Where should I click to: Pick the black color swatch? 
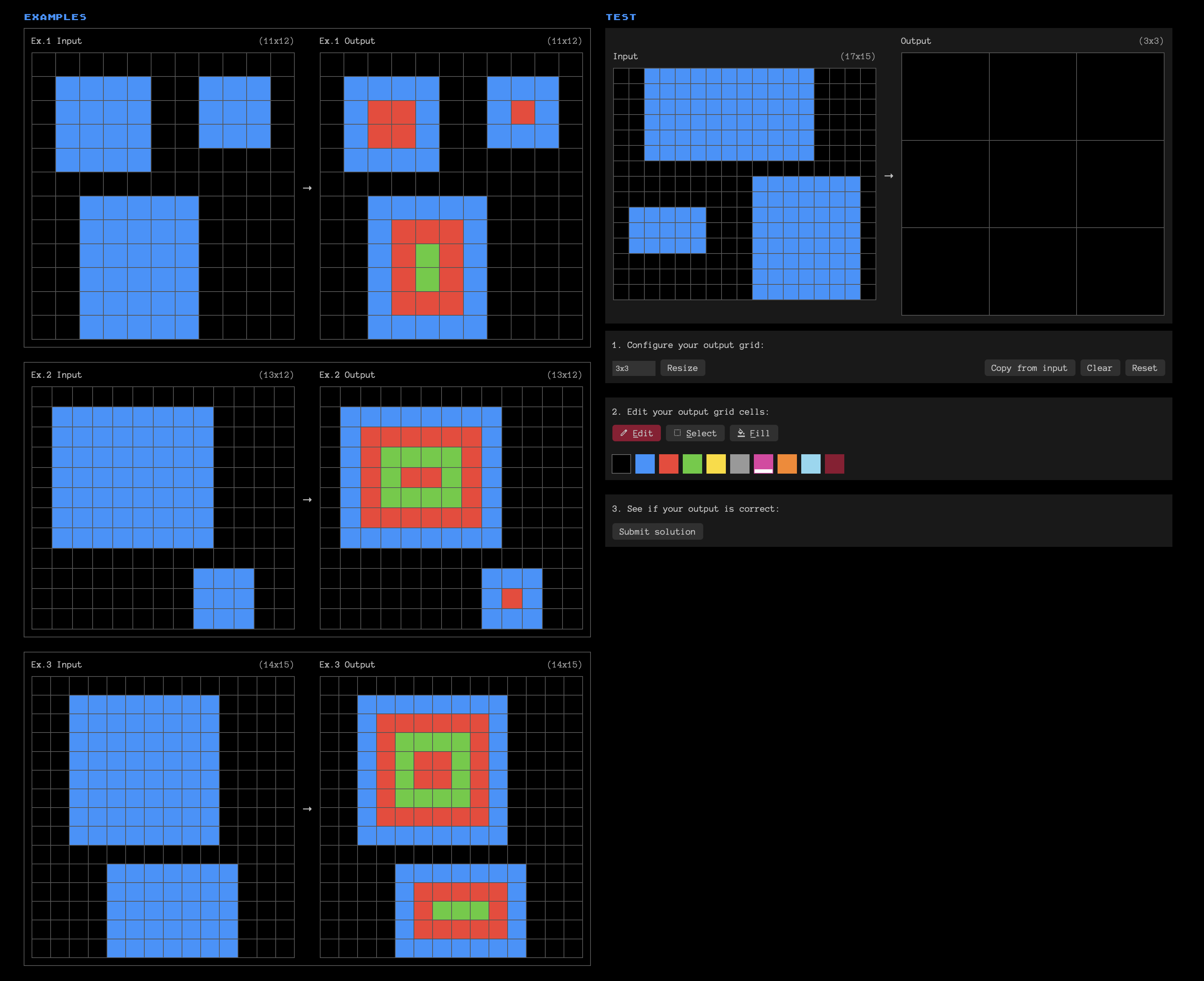pos(621,464)
